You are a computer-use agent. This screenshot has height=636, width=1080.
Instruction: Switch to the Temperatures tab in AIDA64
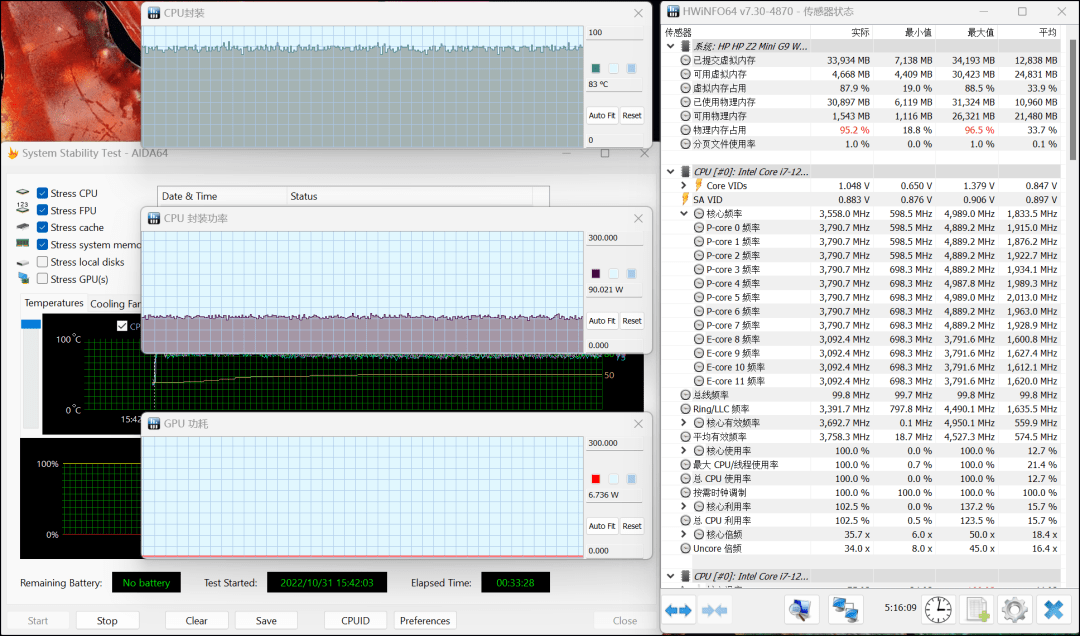[54, 303]
